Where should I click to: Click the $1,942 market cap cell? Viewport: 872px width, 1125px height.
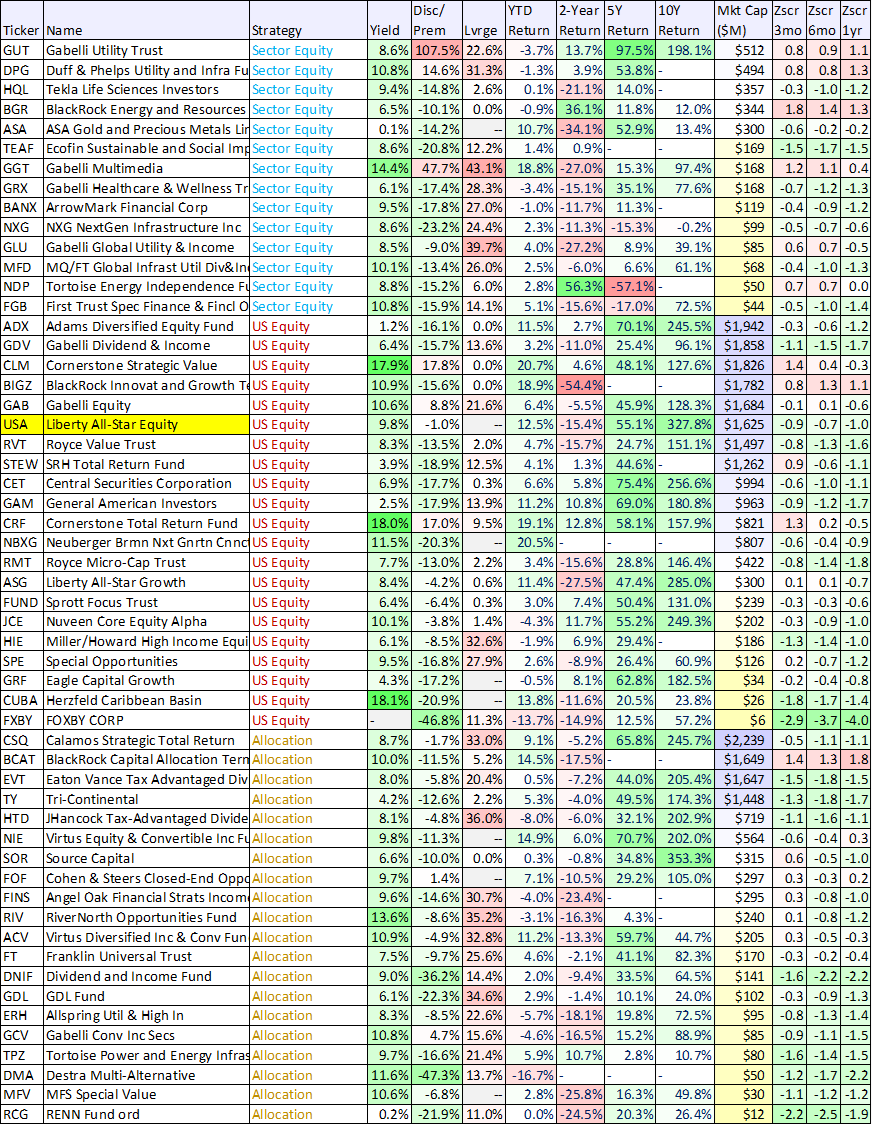[742, 326]
